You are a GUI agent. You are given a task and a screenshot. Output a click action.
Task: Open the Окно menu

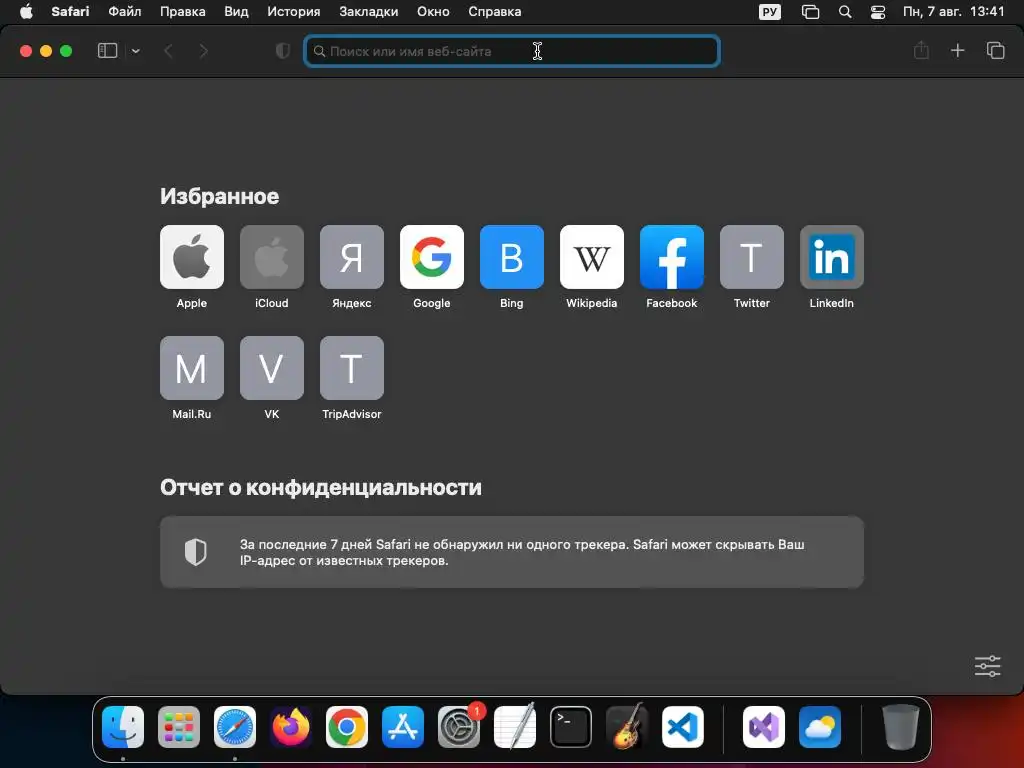coord(433,12)
